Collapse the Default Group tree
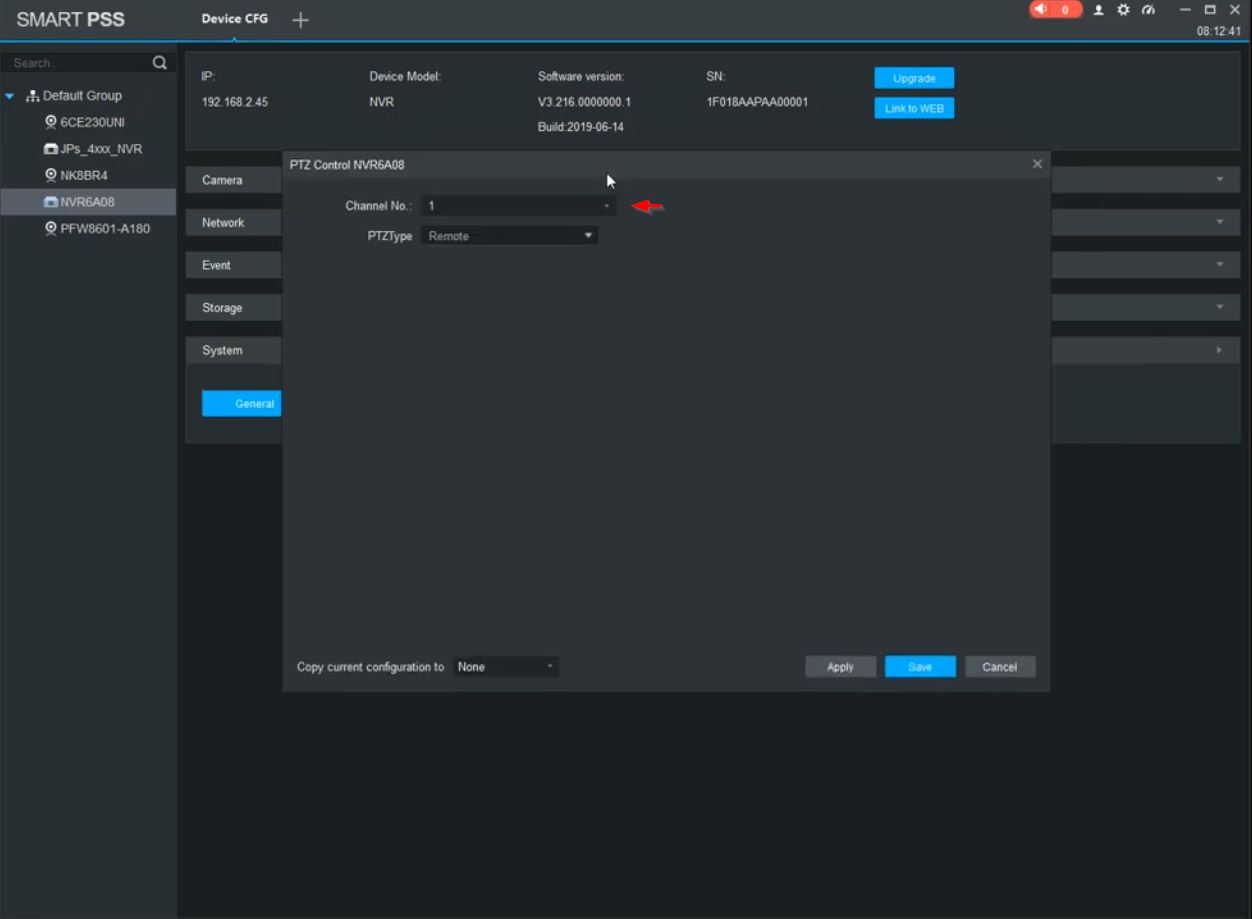Screen dimensions: 1252x919 (x=10, y=96)
